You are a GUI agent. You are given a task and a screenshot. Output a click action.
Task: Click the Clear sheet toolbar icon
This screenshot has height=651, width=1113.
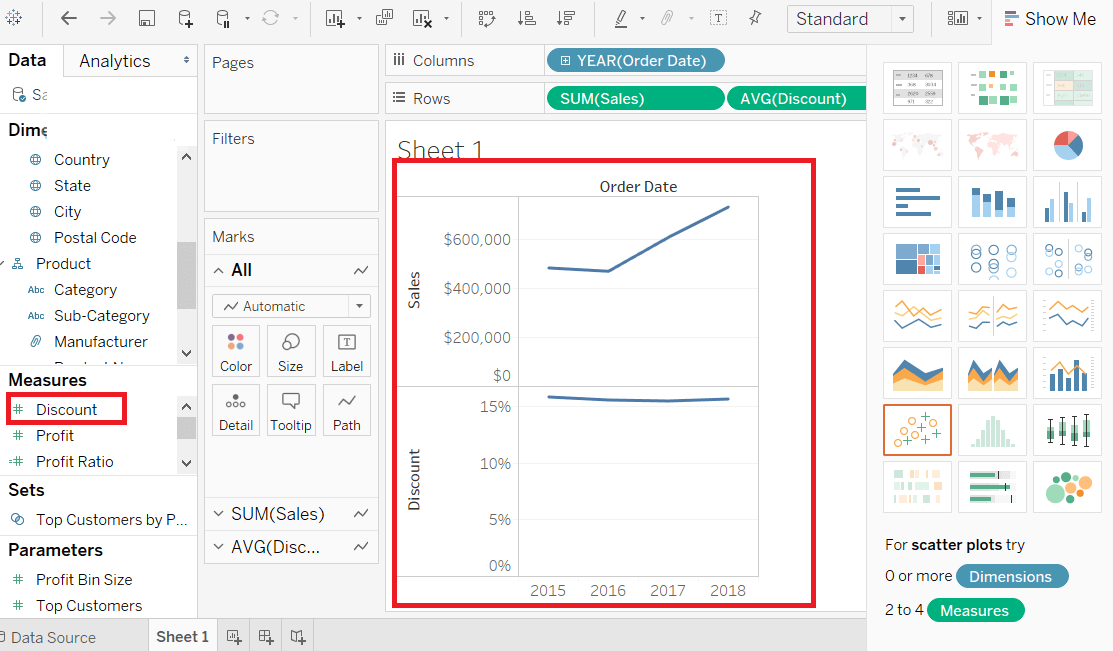(x=422, y=19)
